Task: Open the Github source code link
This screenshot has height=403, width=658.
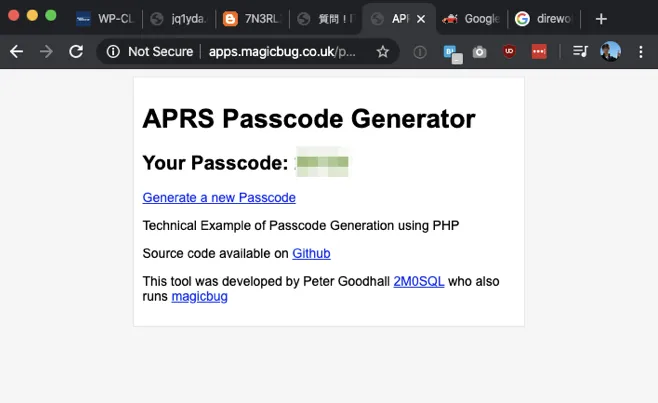Action: (311, 254)
